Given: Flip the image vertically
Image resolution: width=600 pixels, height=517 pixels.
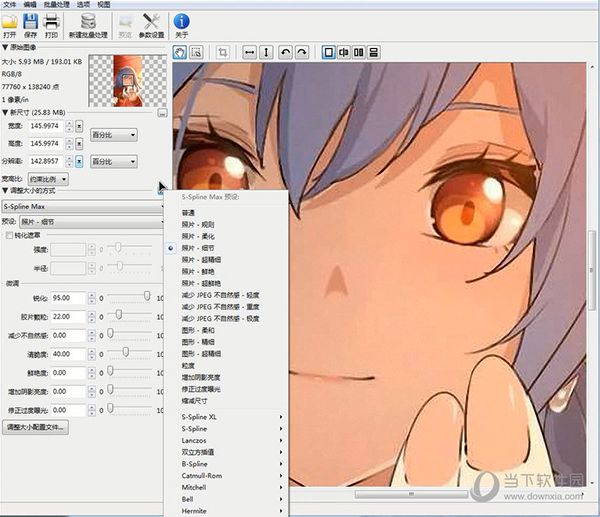Looking at the screenshot, I should coord(266,52).
